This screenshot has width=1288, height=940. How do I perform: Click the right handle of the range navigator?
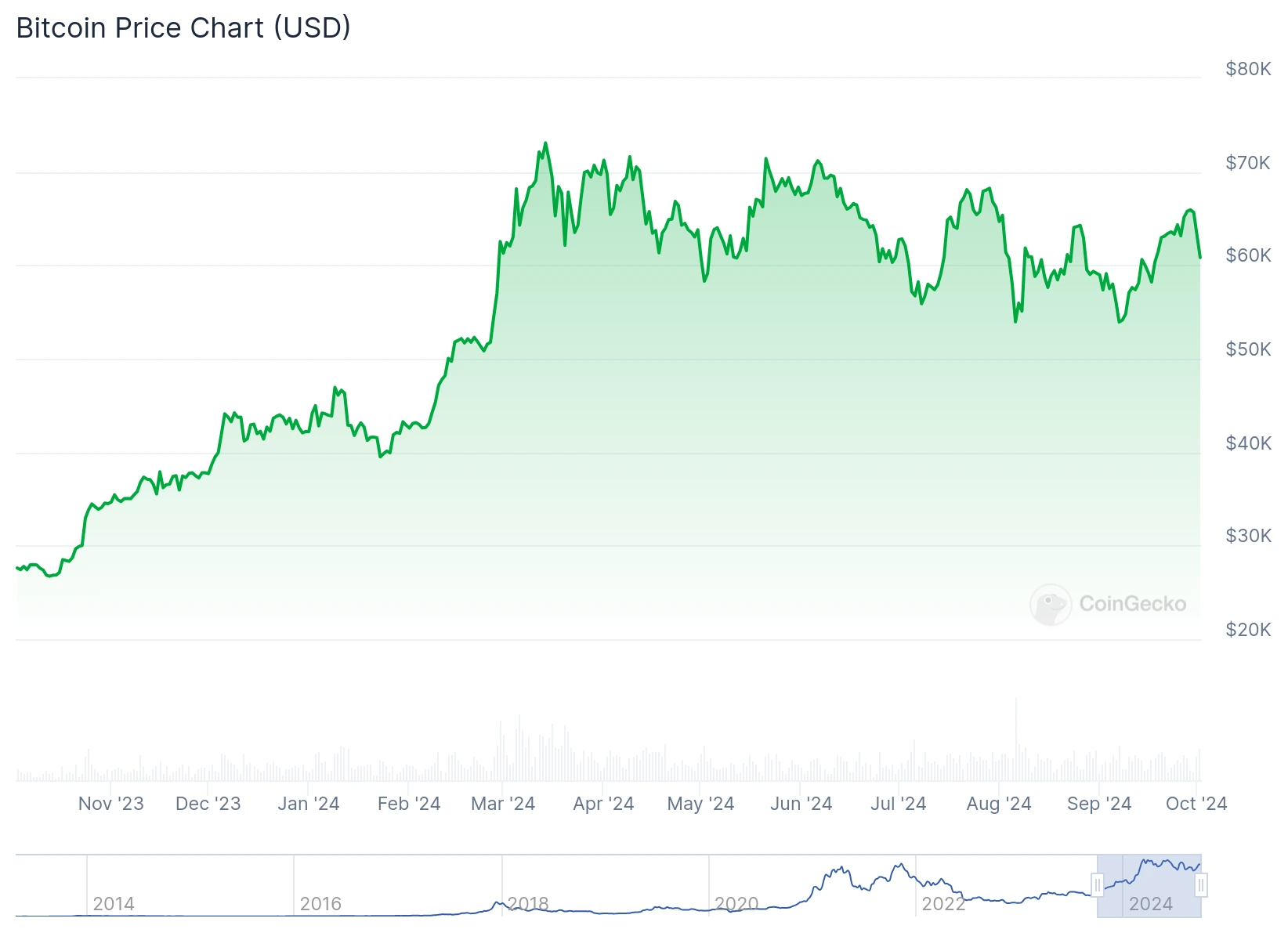coord(1201,885)
